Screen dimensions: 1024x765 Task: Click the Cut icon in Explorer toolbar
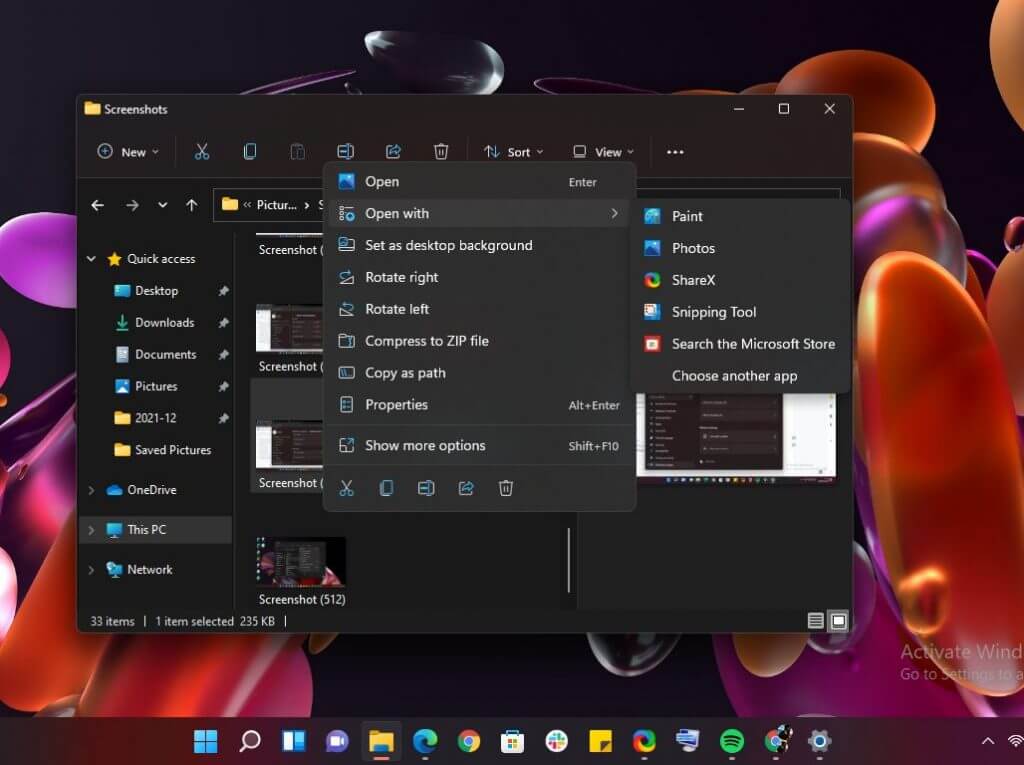202,152
